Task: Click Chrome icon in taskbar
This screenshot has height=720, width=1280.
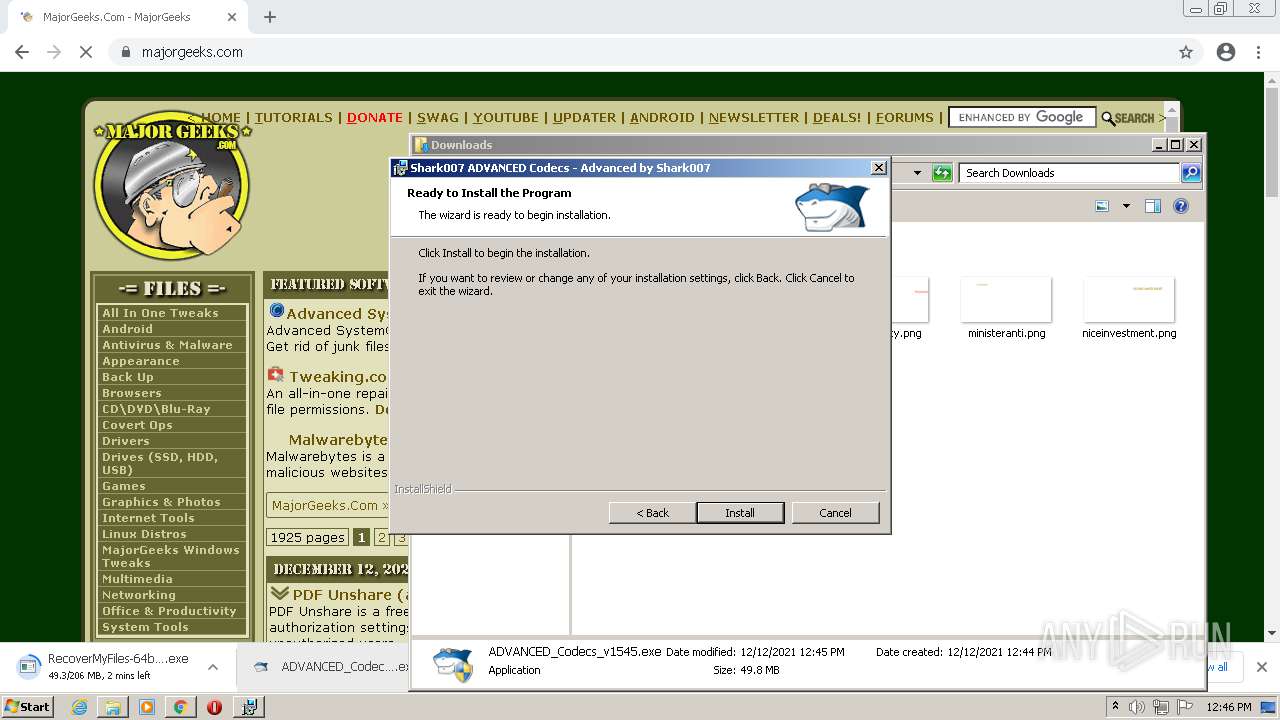Action: click(180, 707)
